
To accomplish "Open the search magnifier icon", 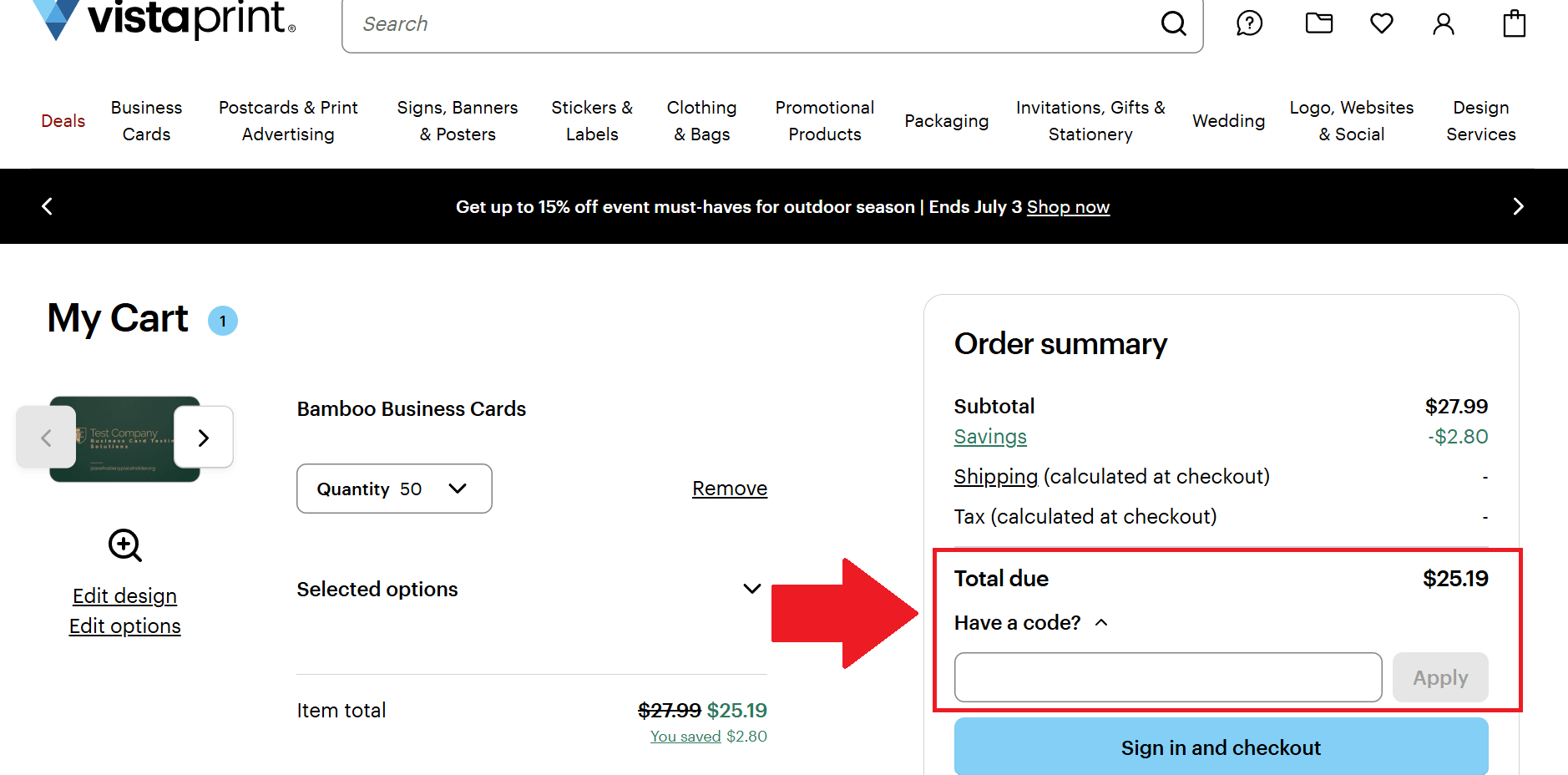I will pos(1173,23).
